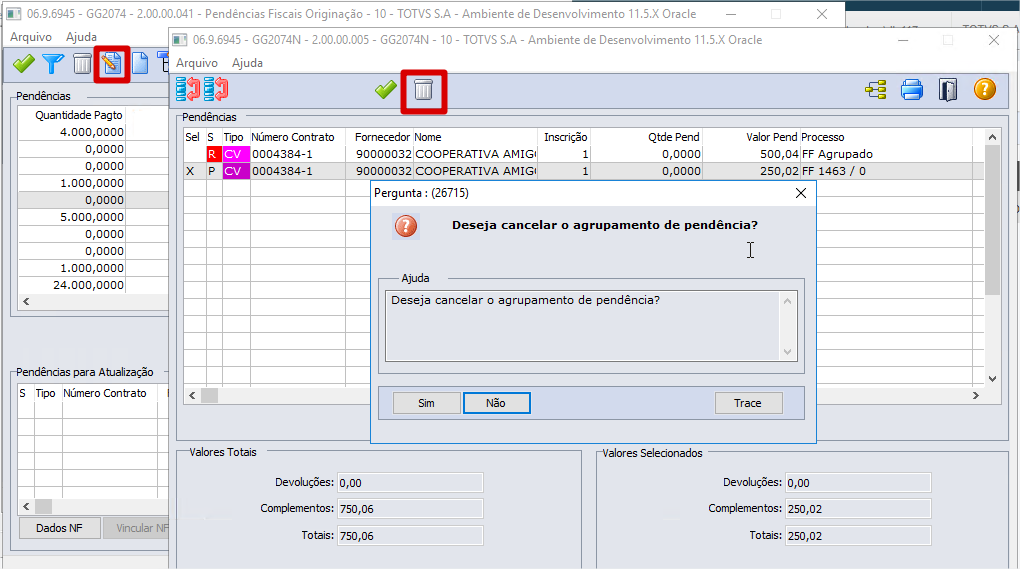Click the Fornecedor column header
The width and height of the screenshot is (1020, 569).
pyautogui.click(x=382, y=137)
